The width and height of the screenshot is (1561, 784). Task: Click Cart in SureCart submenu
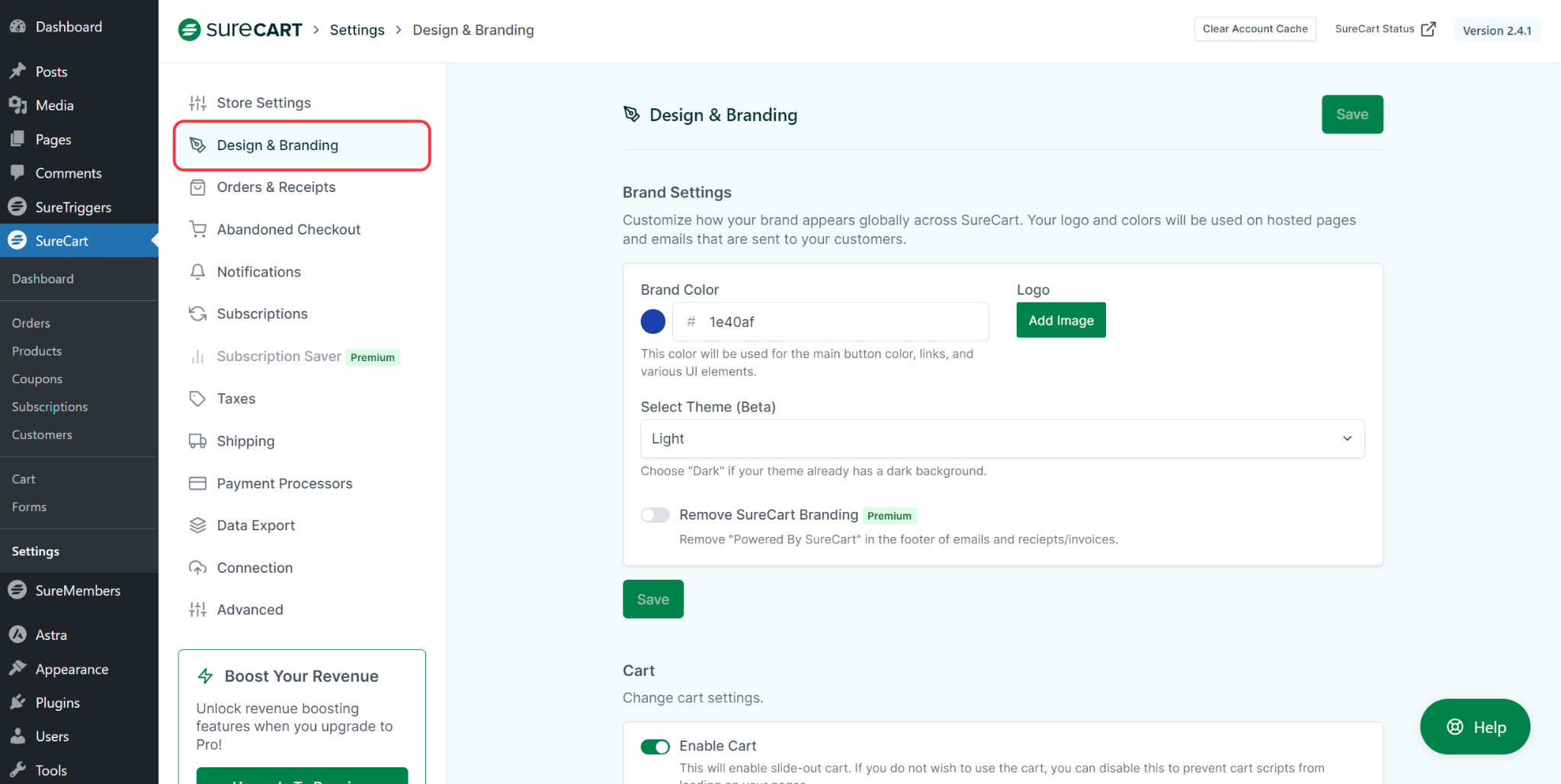[24, 479]
